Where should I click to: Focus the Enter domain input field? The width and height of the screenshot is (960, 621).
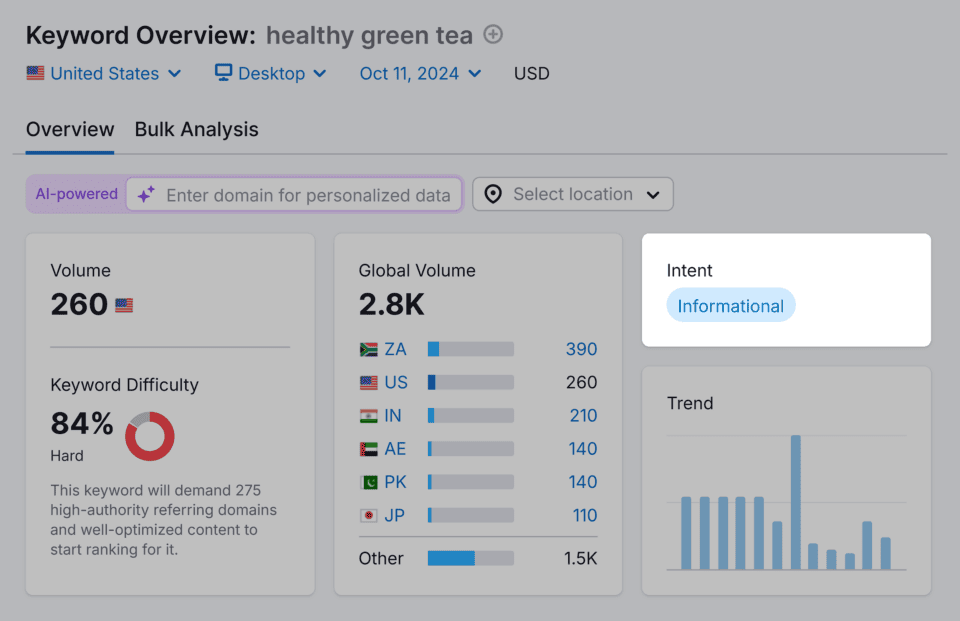point(308,195)
